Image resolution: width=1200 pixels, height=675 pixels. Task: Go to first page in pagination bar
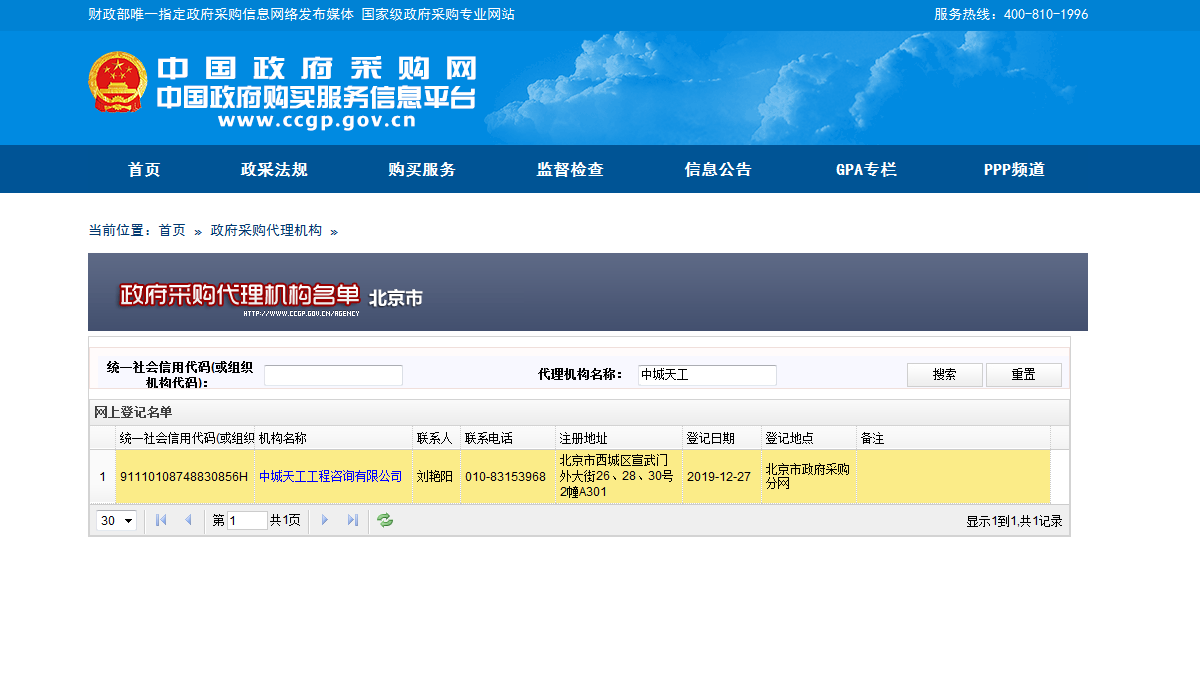coord(161,520)
